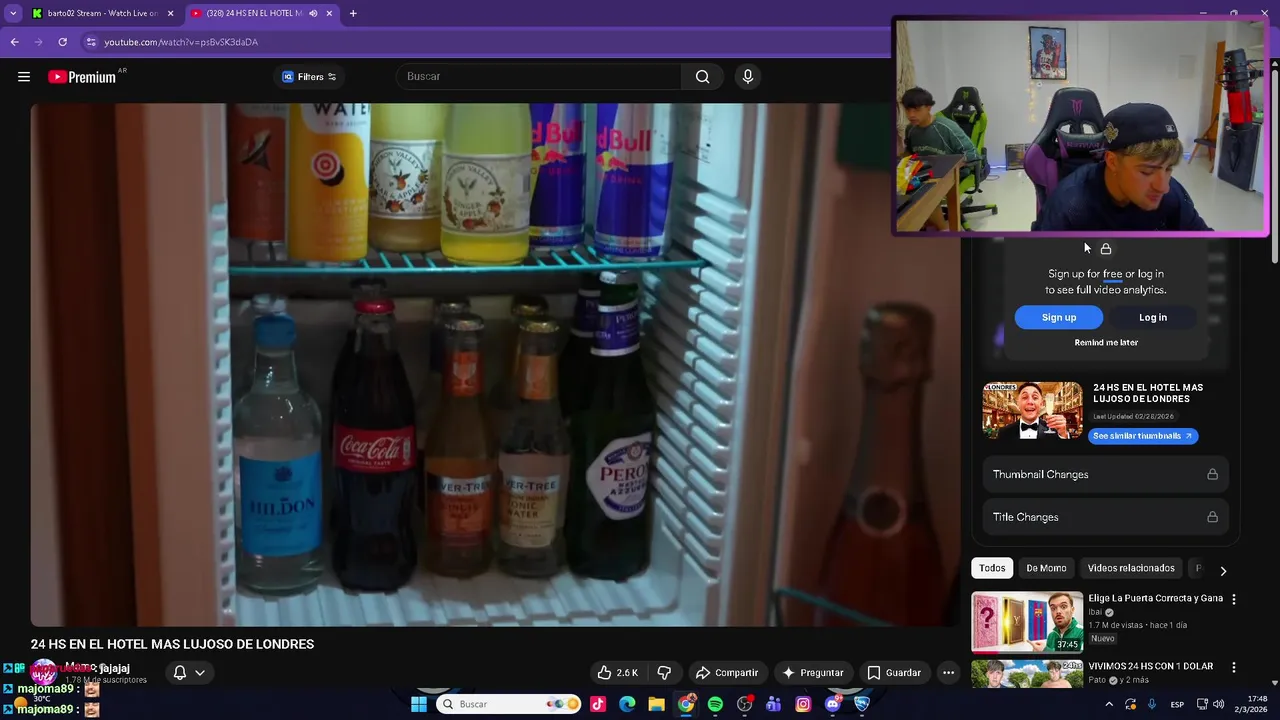Click the video player showing minibar
Screen dimensions: 1280x720
point(495,364)
